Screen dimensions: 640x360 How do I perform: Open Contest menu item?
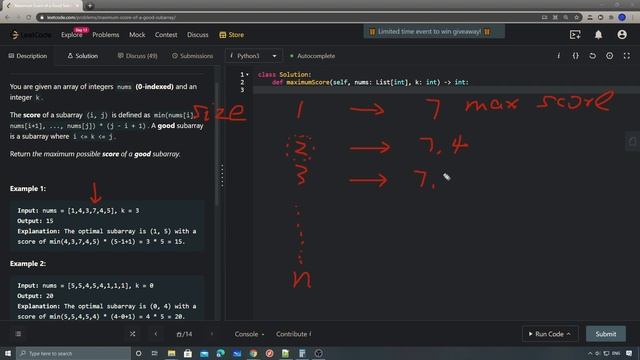click(166, 35)
